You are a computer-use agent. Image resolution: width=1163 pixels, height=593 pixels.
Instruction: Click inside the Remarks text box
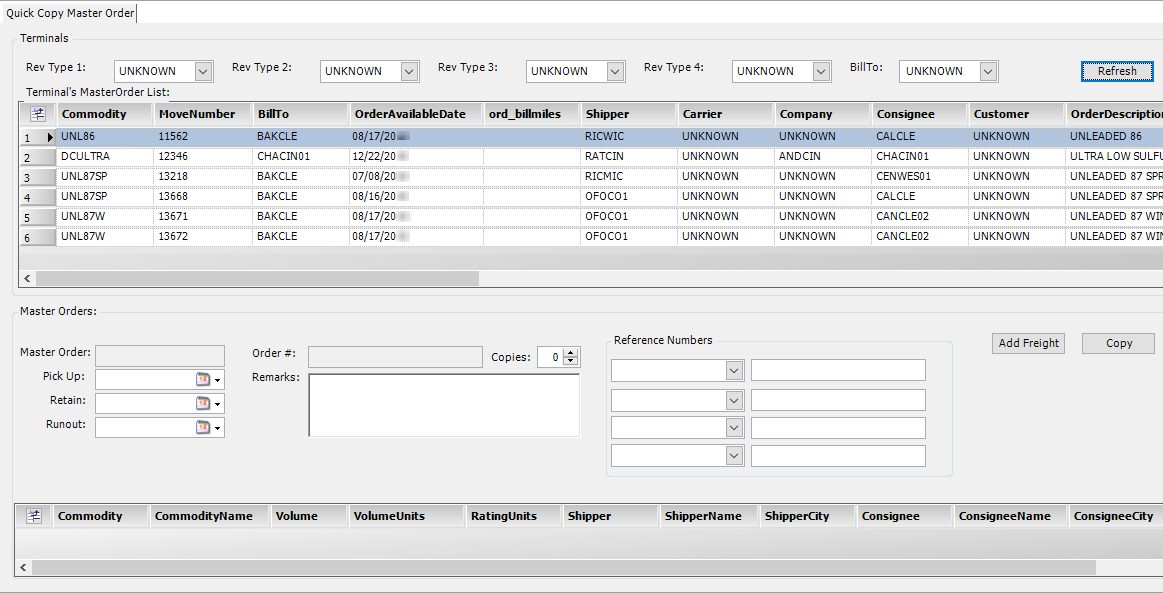(444, 405)
